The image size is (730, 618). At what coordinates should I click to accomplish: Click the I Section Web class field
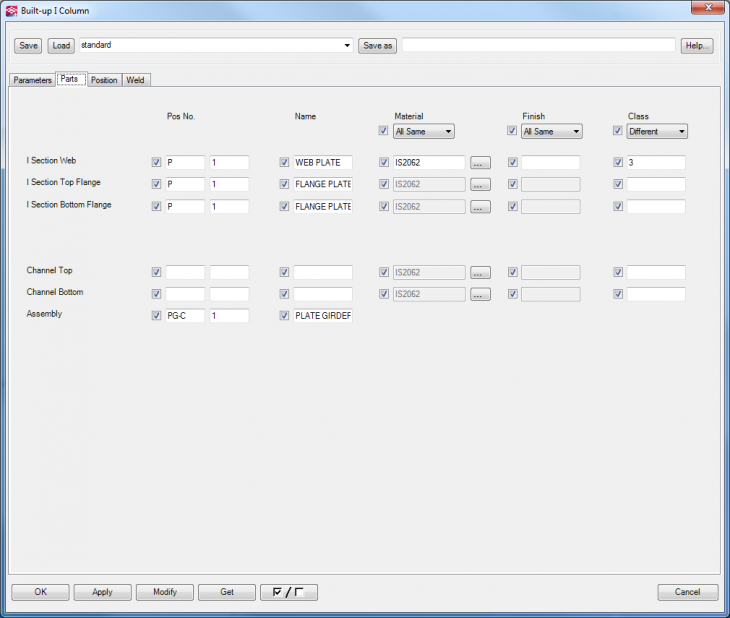(x=655, y=163)
